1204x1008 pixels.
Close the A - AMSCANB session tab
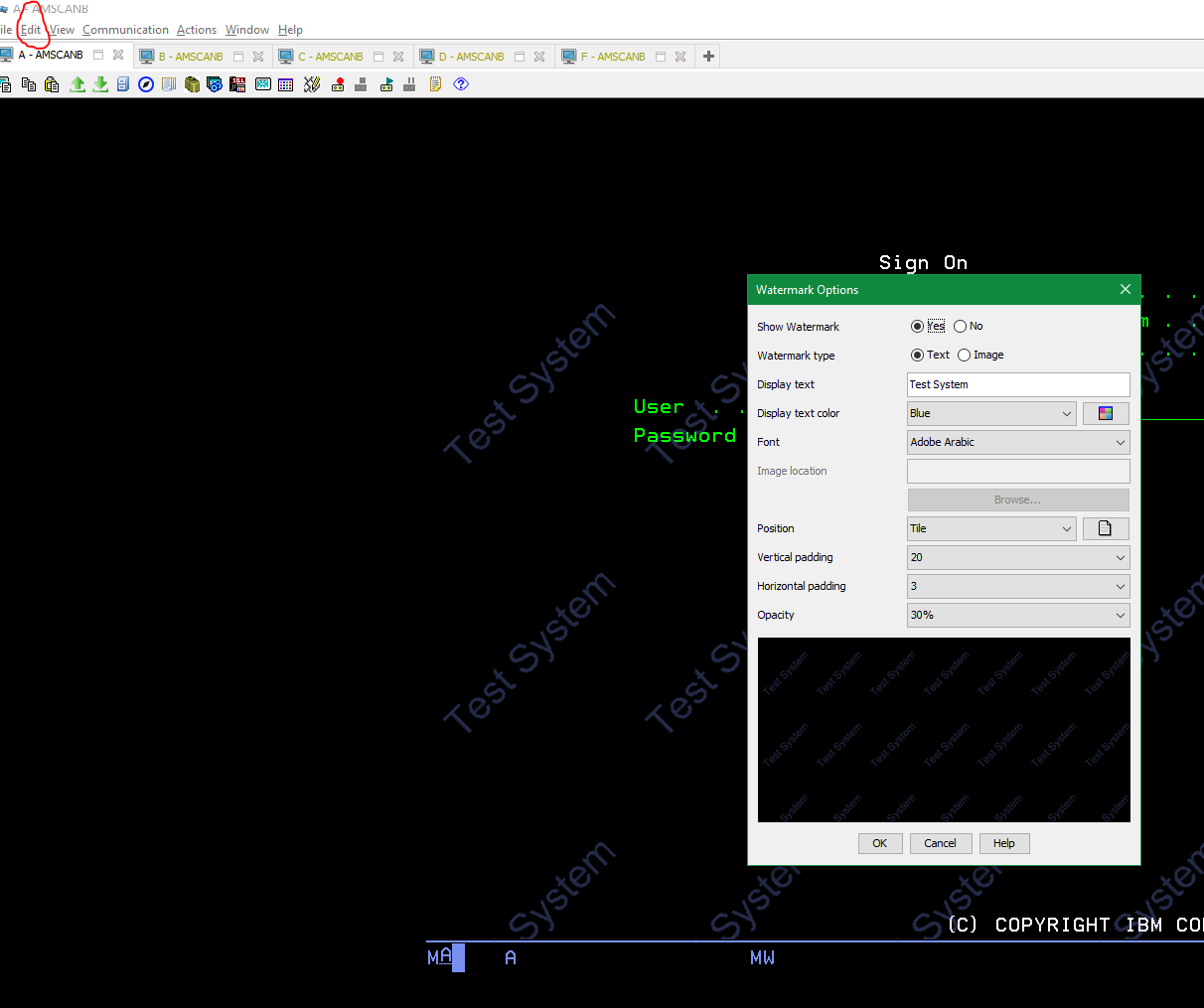pyautogui.click(x=118, y=55)
